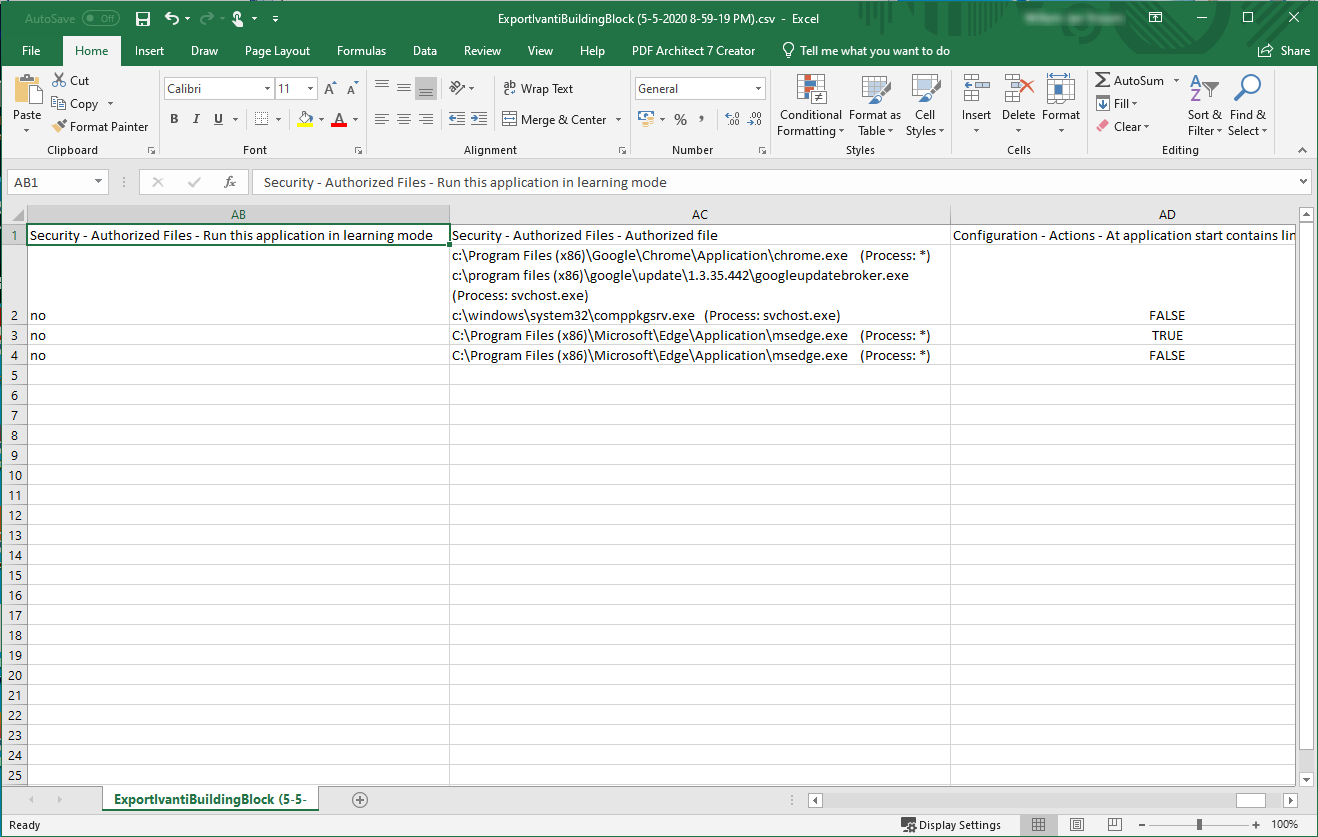
Task: Click the Save icon in title bar
Action: click(143, 19)
